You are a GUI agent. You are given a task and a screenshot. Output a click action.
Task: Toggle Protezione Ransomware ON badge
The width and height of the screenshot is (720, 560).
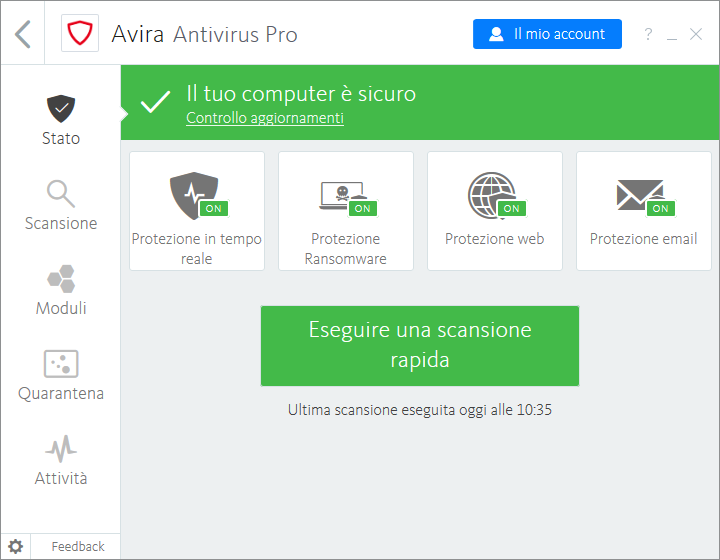point(362,209)
